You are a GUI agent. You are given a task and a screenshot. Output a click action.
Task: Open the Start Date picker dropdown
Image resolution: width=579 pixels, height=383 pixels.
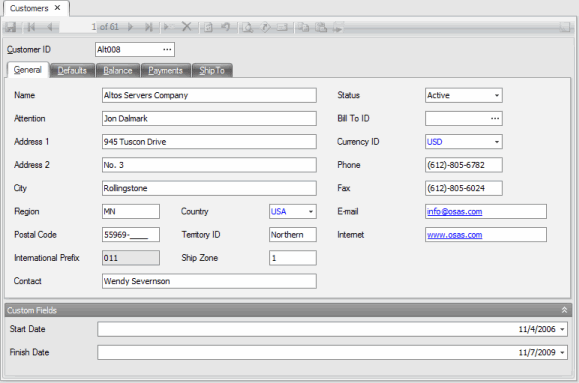click(562, 329)
